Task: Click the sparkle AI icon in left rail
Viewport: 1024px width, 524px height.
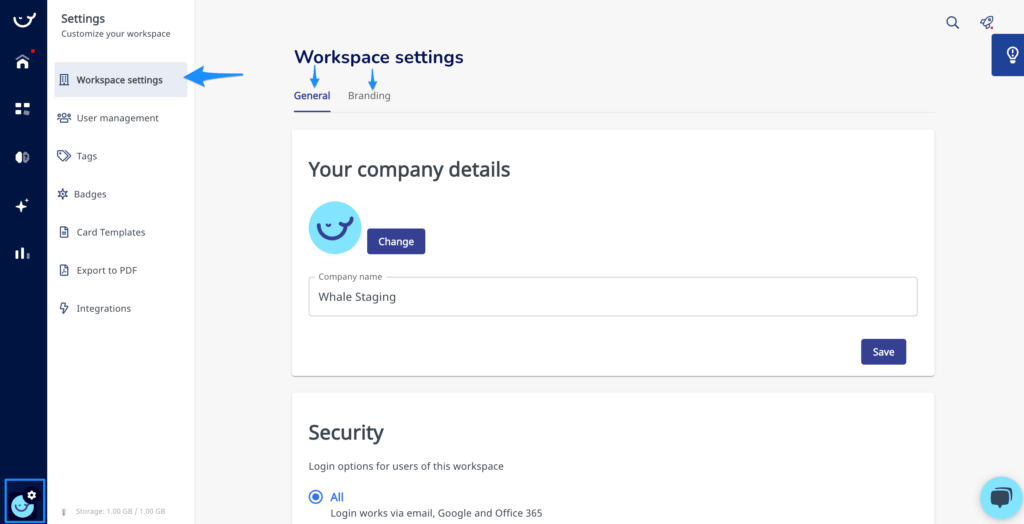Action: 22,205
